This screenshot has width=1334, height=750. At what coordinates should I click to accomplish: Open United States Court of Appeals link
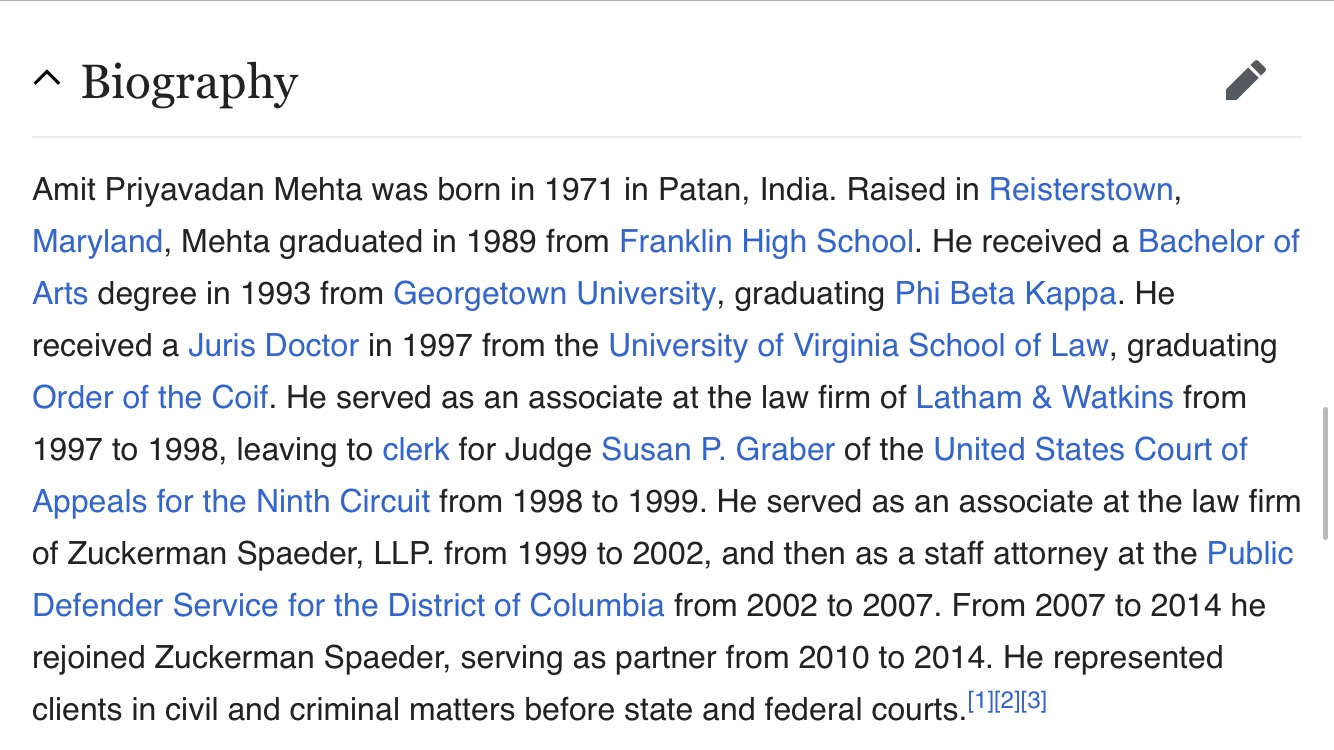1090,449
